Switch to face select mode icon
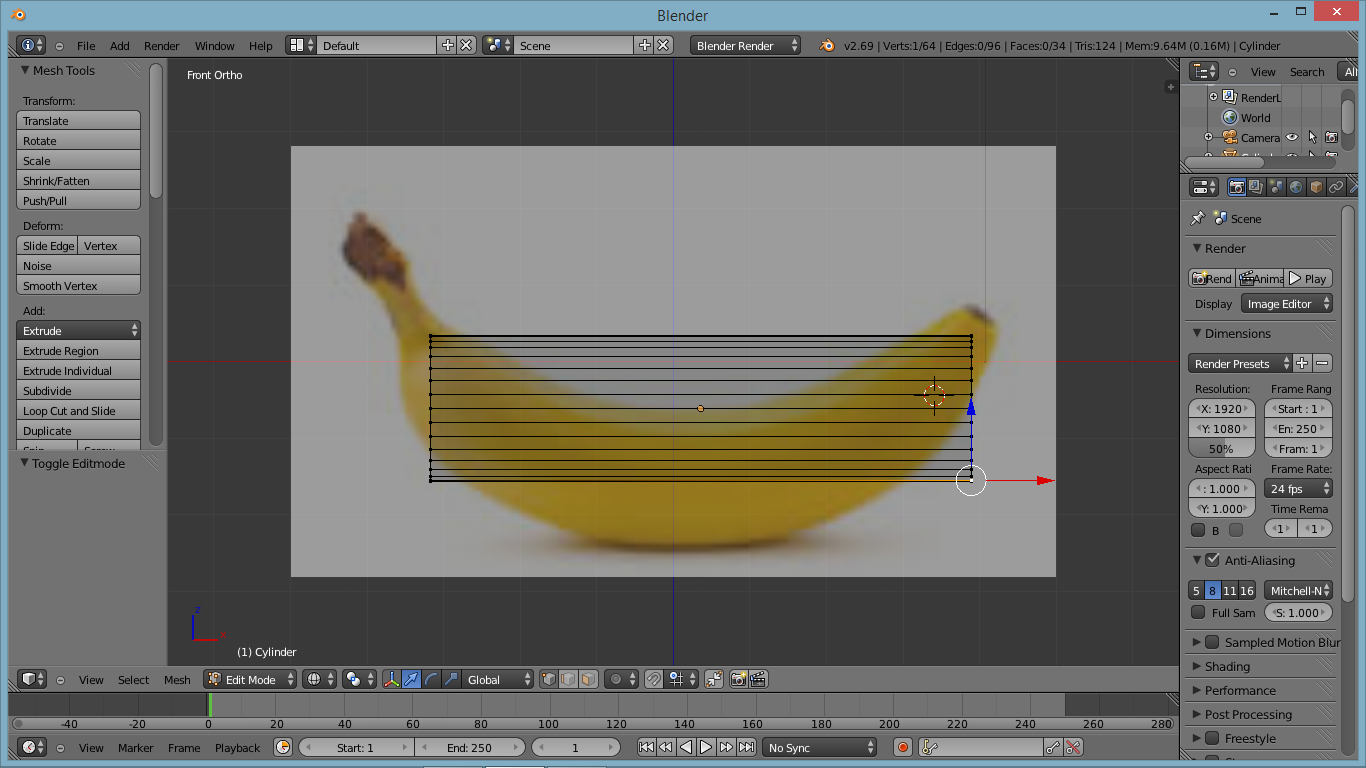 588,679
